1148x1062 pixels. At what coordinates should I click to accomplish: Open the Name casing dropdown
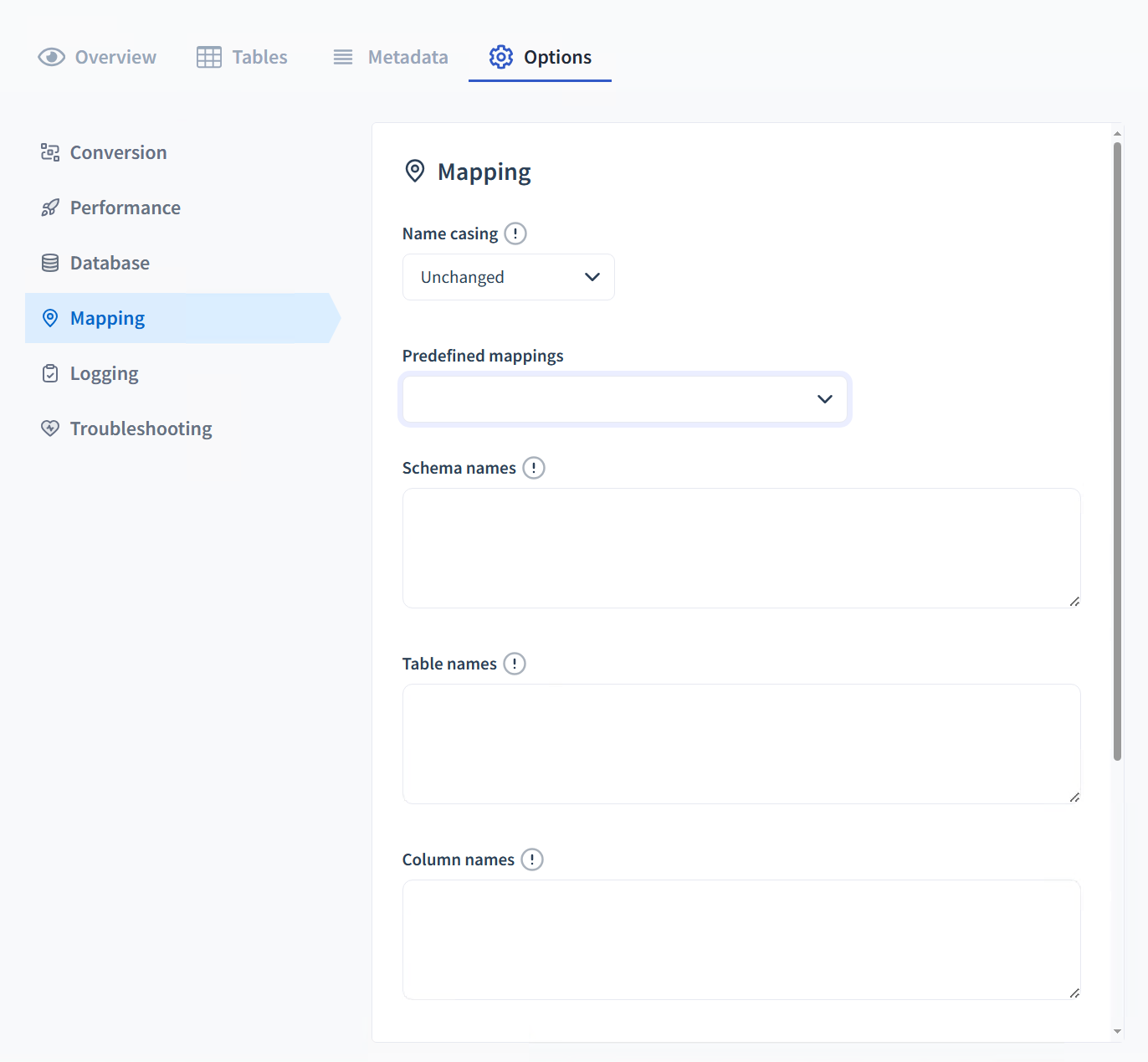point(508,277)
